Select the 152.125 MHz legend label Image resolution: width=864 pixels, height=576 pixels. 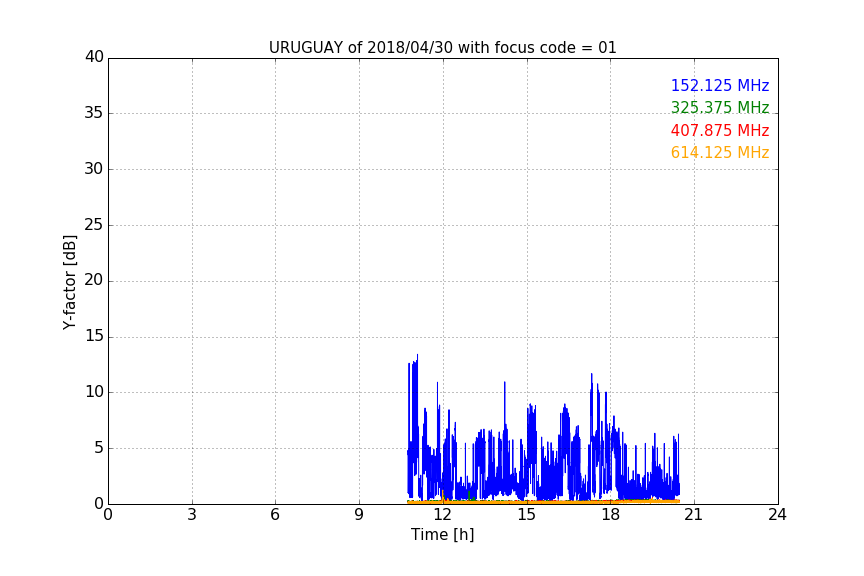(720, 85)
